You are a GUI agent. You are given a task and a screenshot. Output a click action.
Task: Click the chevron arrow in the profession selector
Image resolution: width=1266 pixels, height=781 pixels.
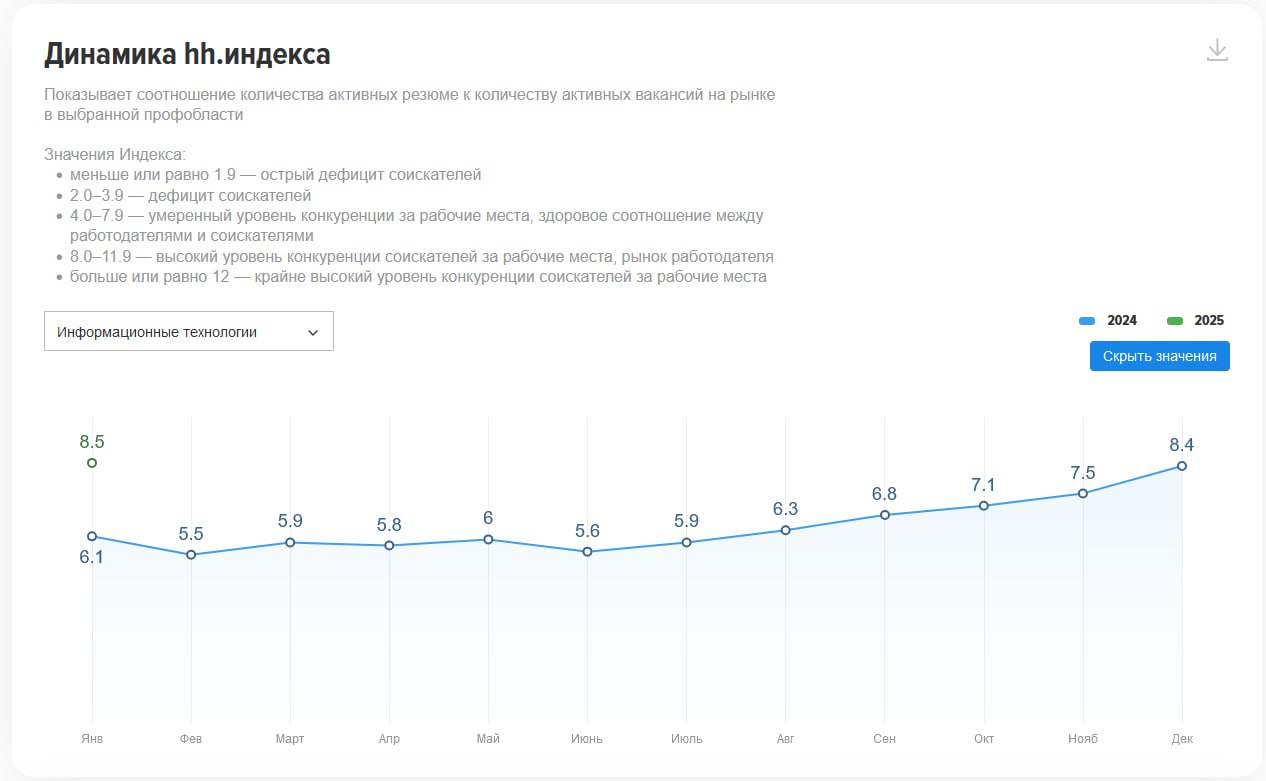[x=313, y=332]
